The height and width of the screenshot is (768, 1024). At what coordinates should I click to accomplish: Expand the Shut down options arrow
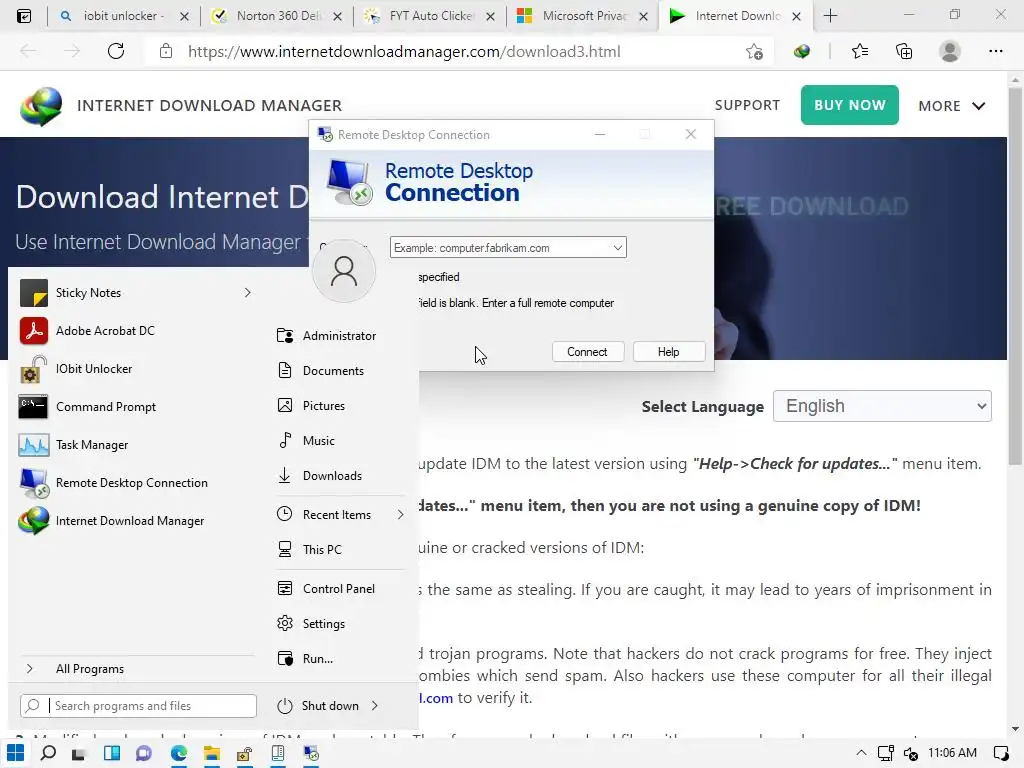375,705
